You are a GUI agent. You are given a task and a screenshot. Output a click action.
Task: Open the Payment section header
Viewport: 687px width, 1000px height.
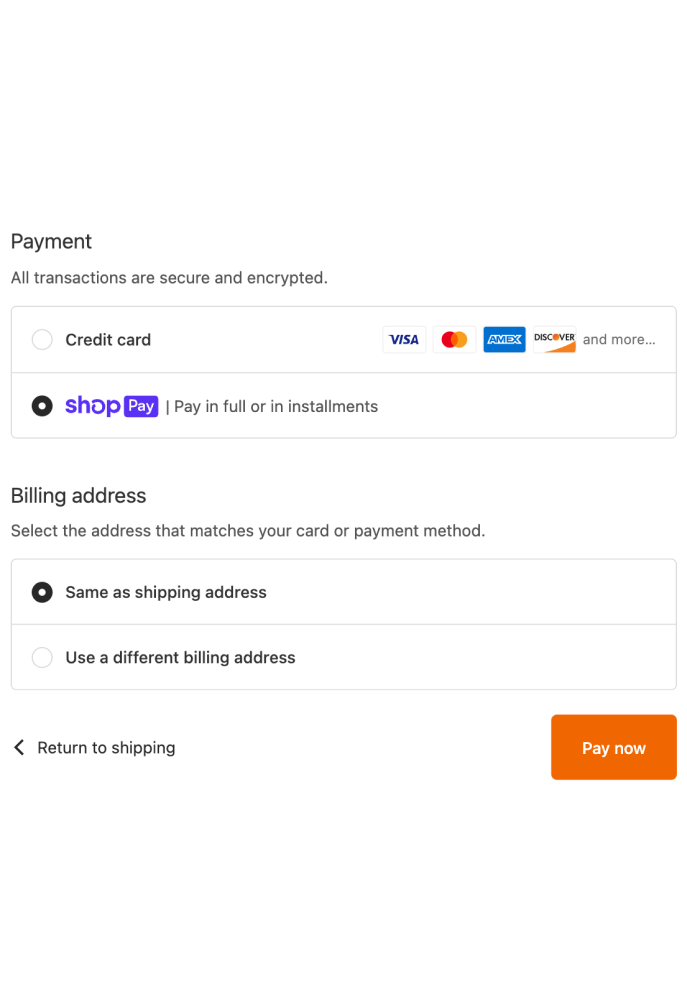(51, 241)
